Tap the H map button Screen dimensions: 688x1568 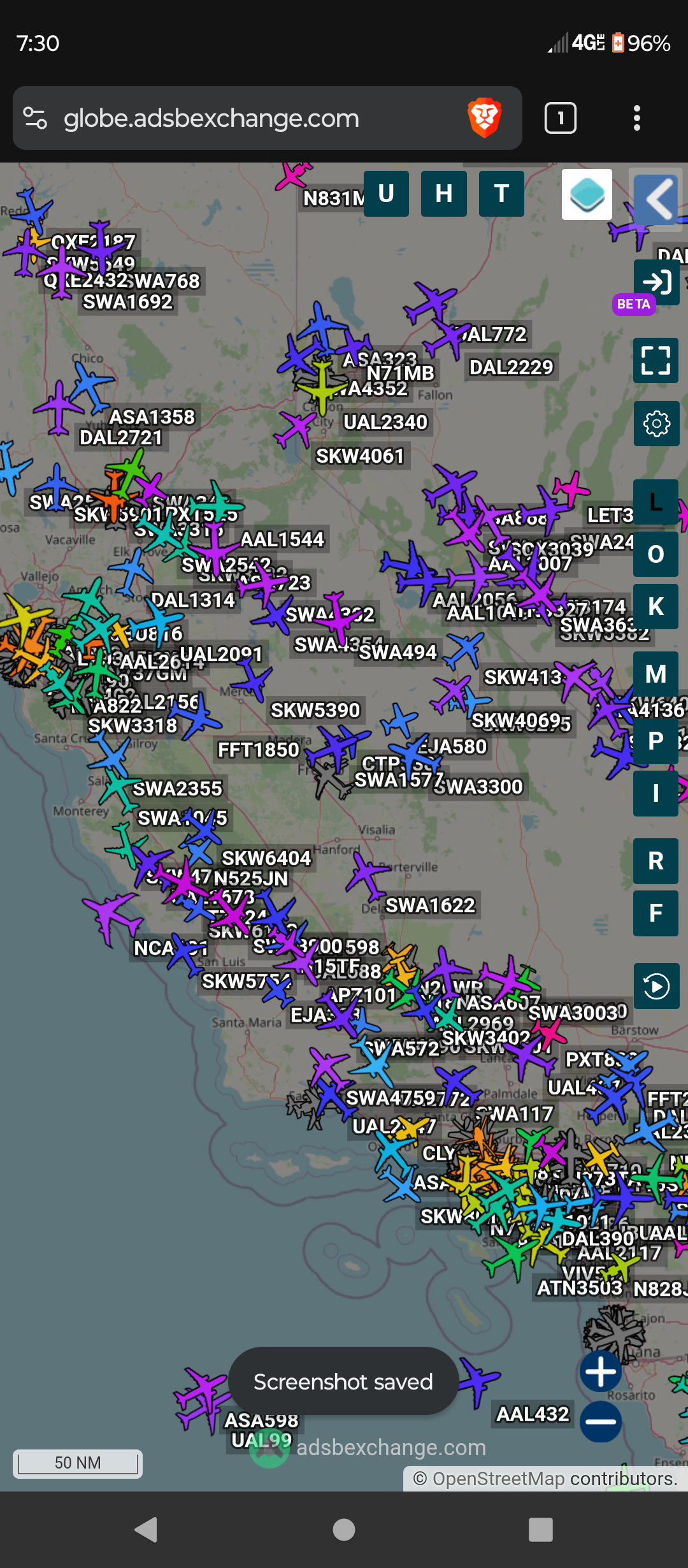(444, 194)
